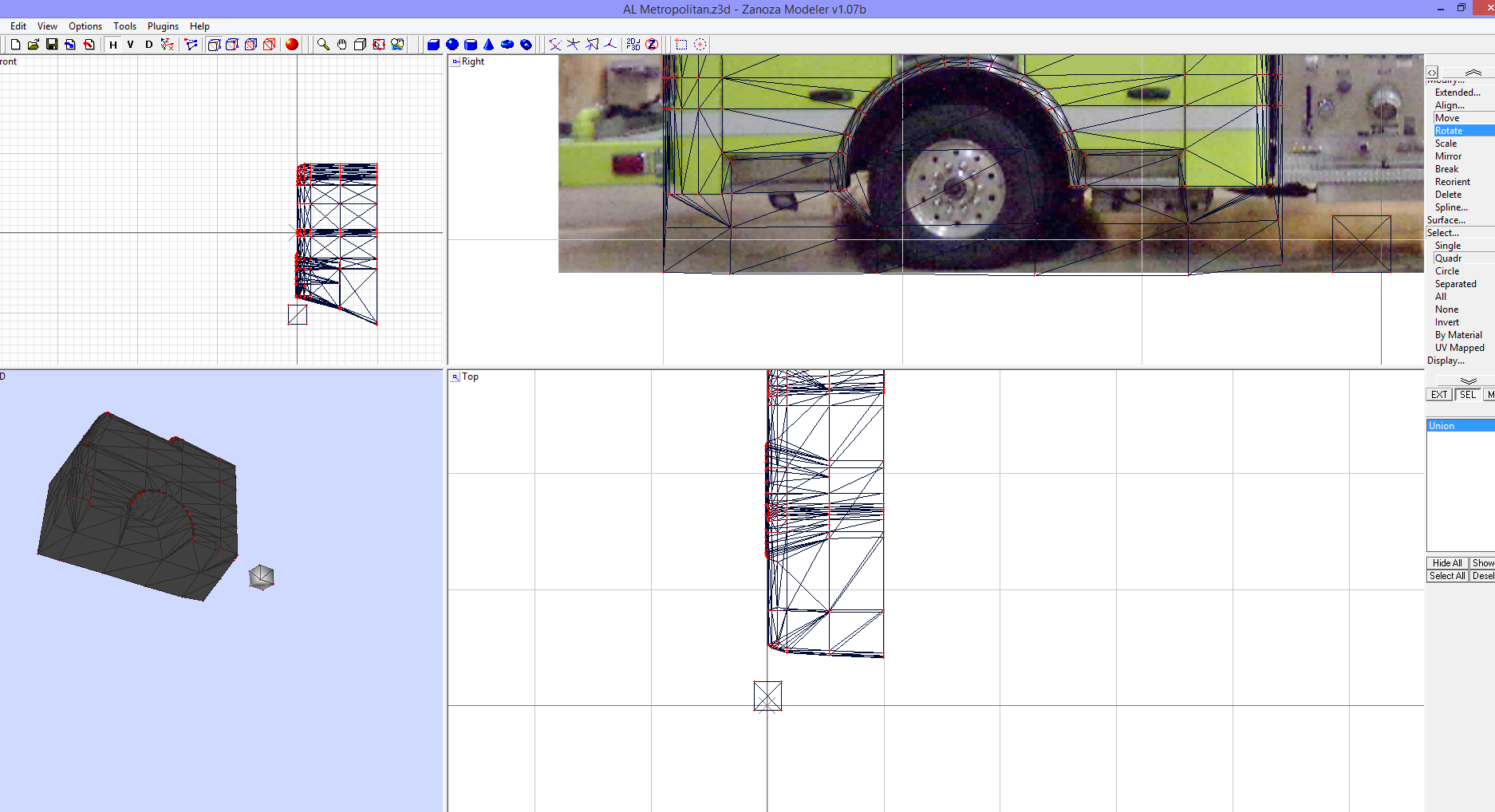Collapse the side panel with top chevron
1495x812 pixels.
coord(1472,72)
